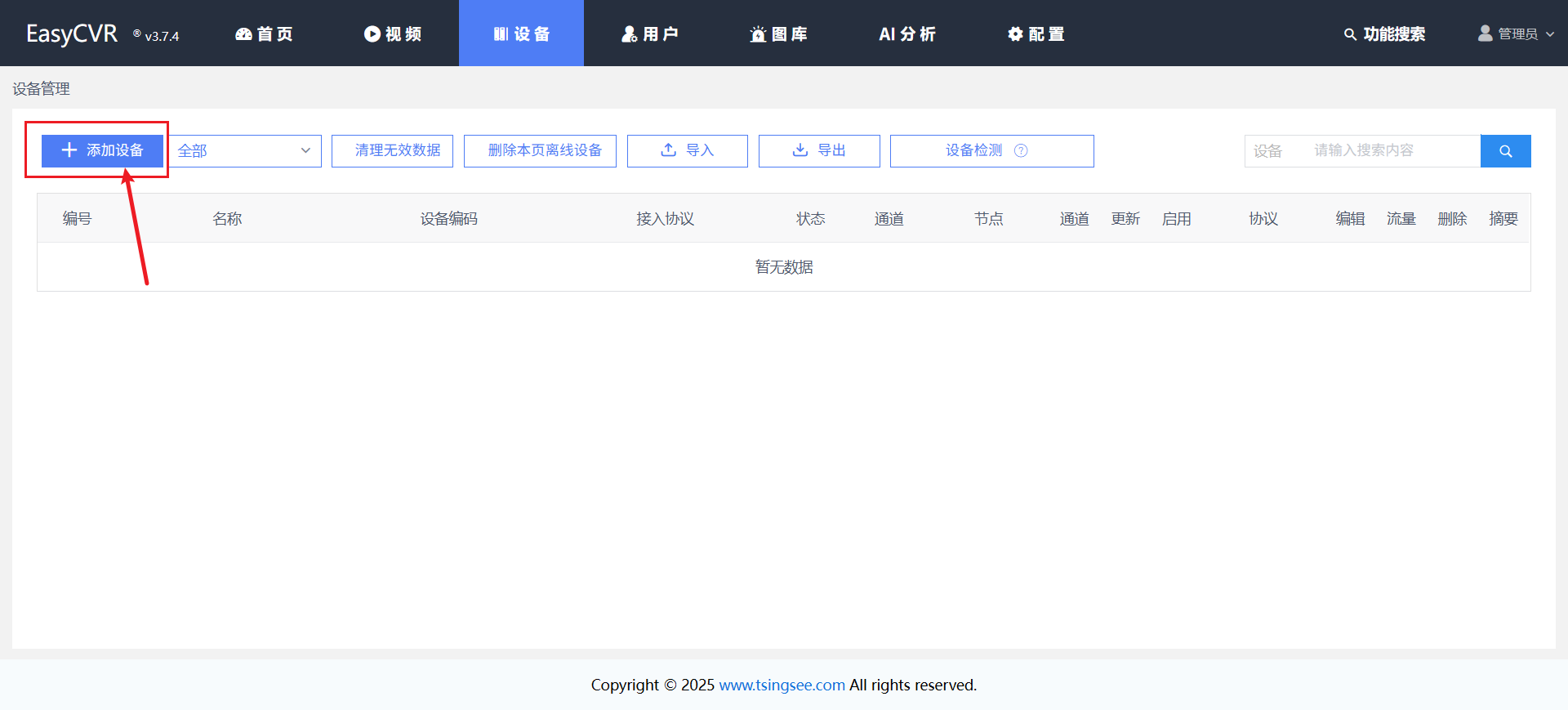
Task: Click the EasyCVR logo
Action: (x=72, y=33)
